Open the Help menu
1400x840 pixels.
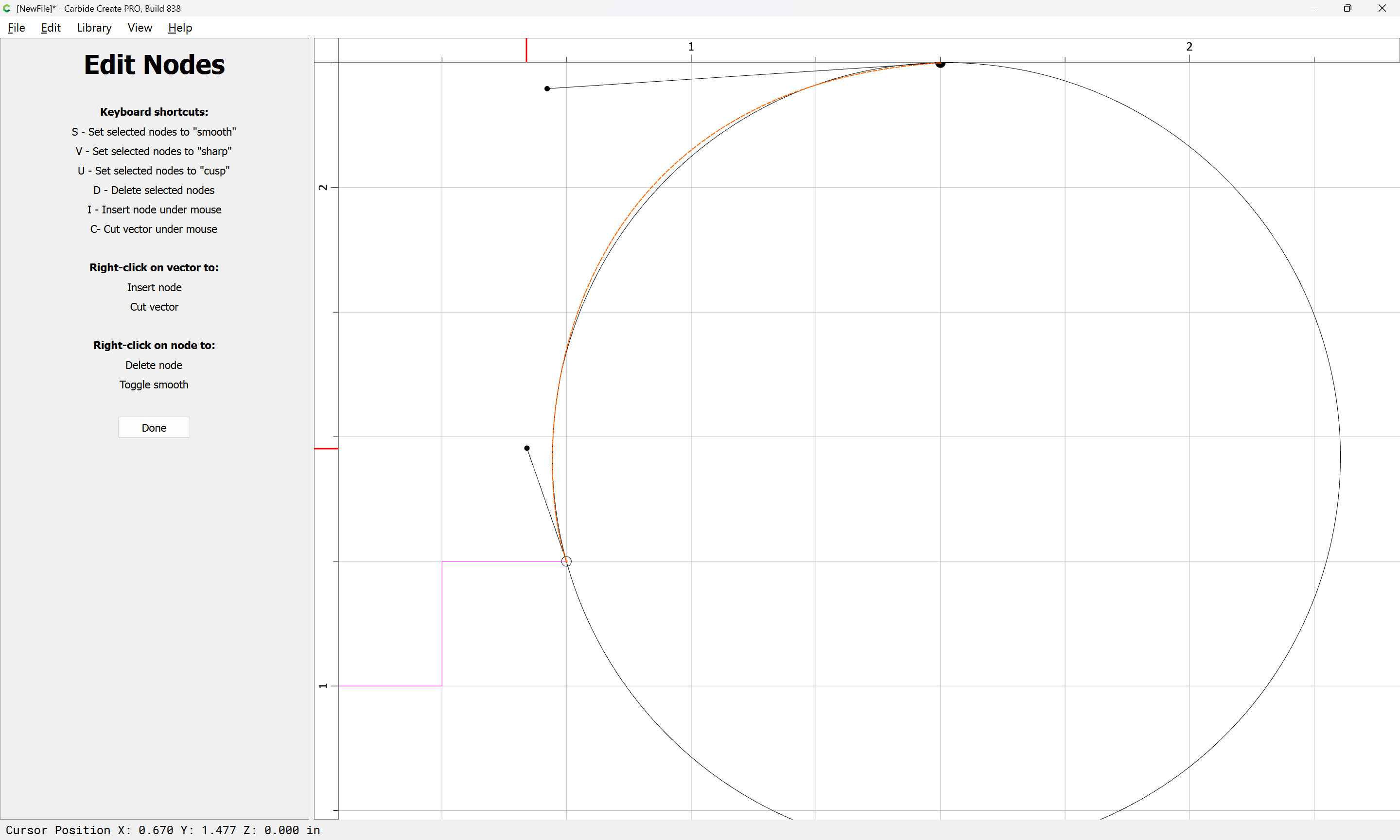point(180,28)
